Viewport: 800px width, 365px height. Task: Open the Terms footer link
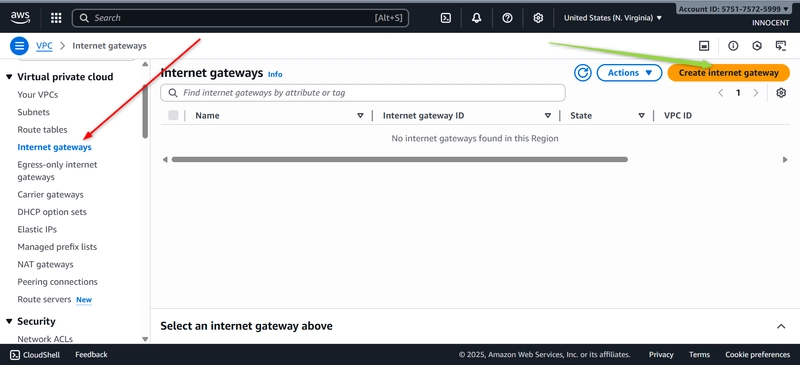coord(699,355)
